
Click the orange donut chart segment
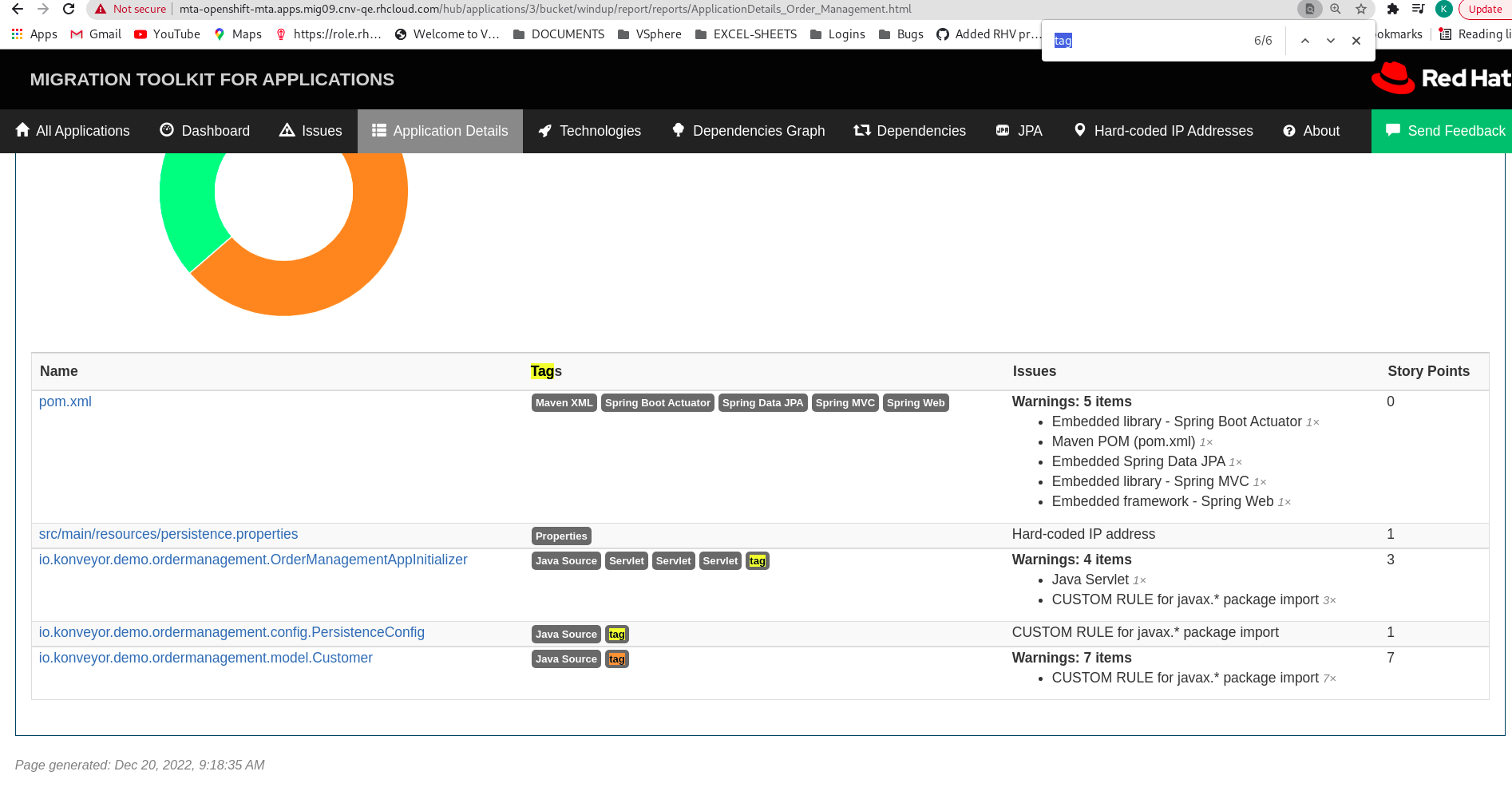point(351,263)
